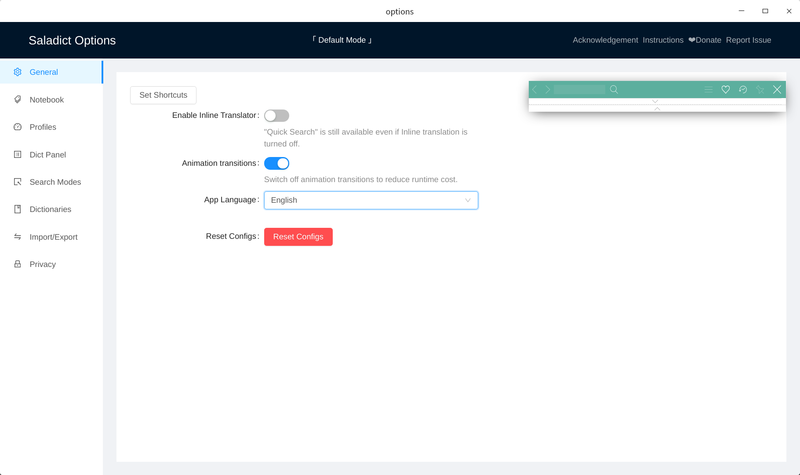Click the heart favorite icon
This screenshot has height=475, width=800.
pyautogui.click(x=726, y=90)
